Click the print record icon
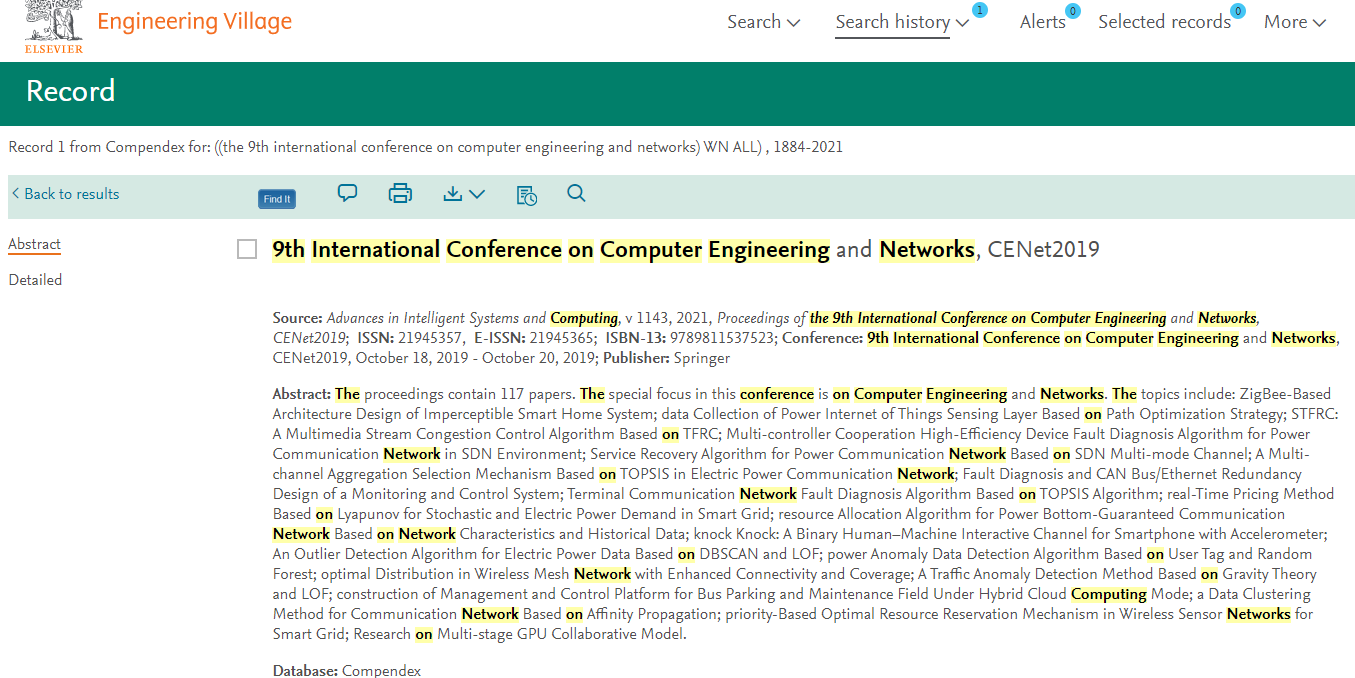This screenshot has height=678, width=1355. 400,194
